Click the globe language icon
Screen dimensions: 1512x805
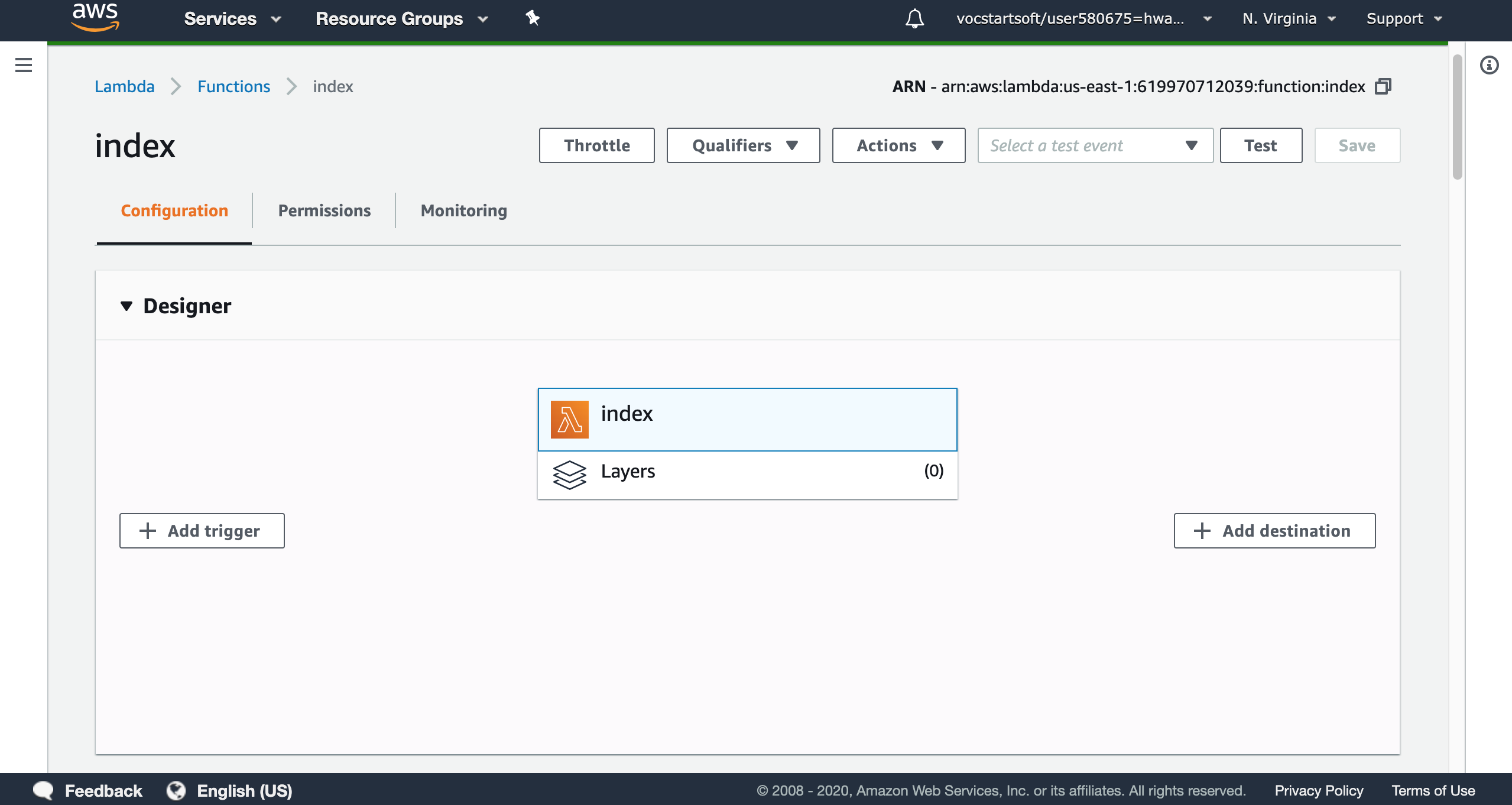pyautogui.click(x=176, y=790)
